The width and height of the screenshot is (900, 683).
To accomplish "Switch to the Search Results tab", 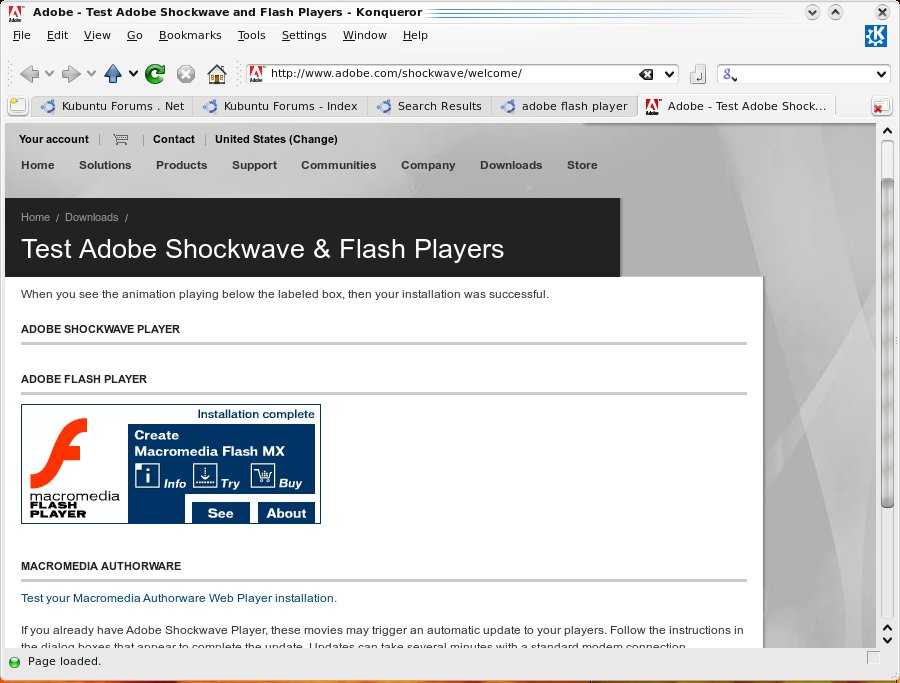I will (430, 106).
